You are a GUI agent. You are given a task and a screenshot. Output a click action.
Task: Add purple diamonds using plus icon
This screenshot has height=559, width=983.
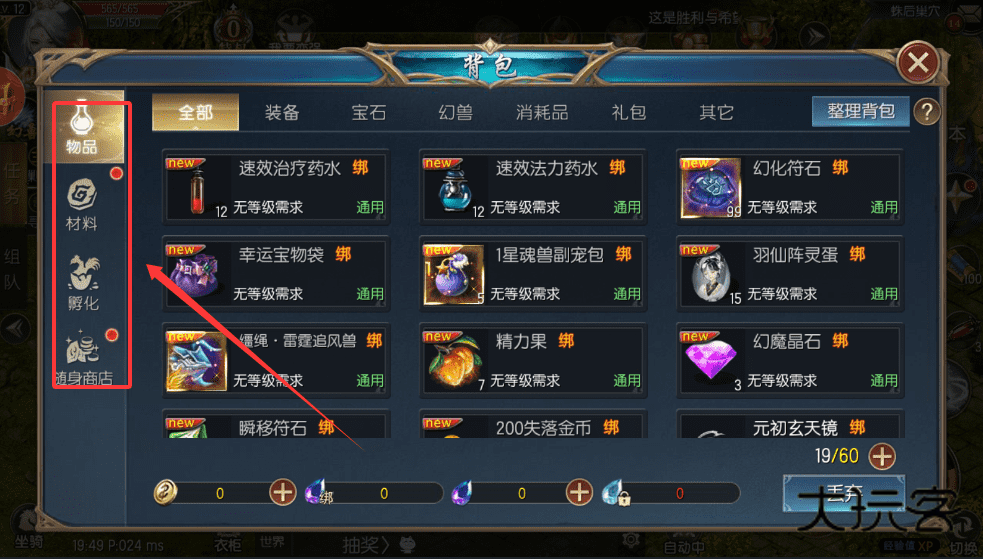[579, 493]
